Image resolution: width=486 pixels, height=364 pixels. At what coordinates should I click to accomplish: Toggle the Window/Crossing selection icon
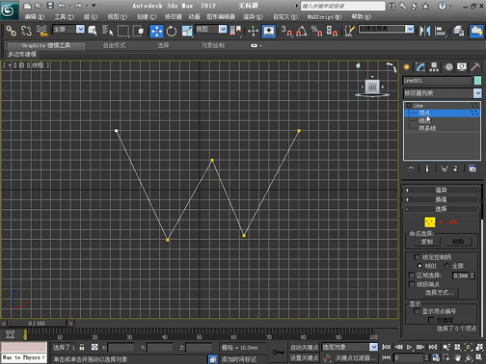click(x=138, y=31)
